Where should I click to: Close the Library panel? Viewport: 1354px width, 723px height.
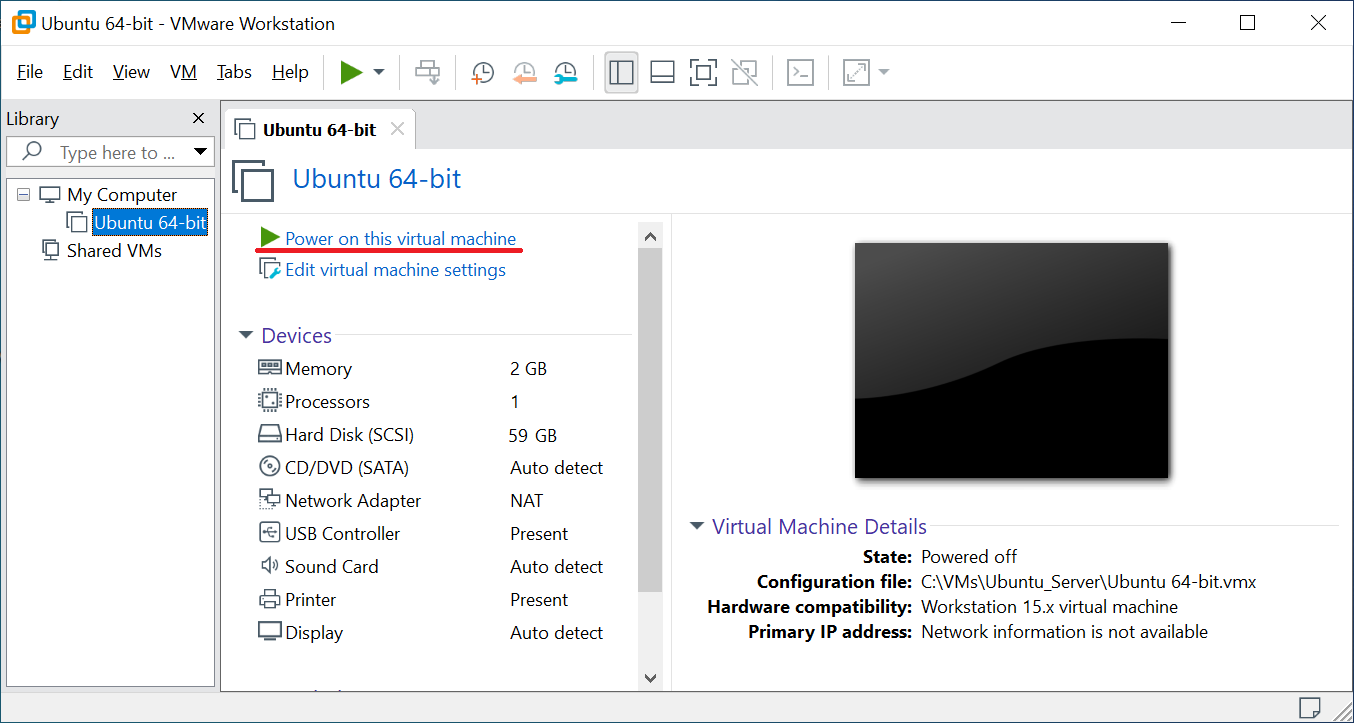pos(198,118)
